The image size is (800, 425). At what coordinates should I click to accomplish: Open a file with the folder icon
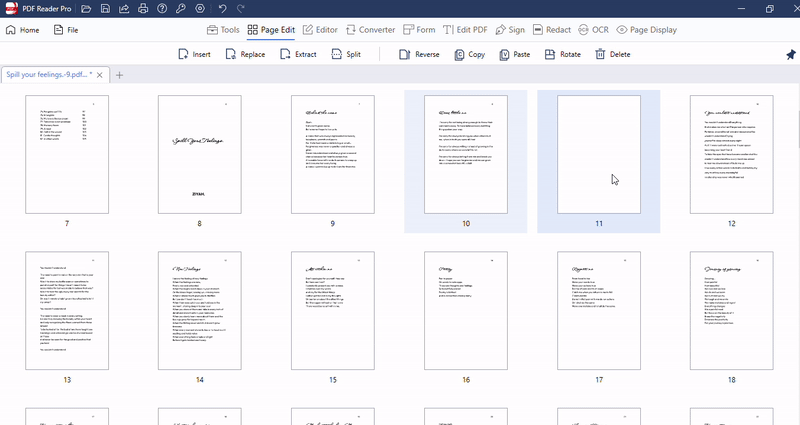click(86, 9)
